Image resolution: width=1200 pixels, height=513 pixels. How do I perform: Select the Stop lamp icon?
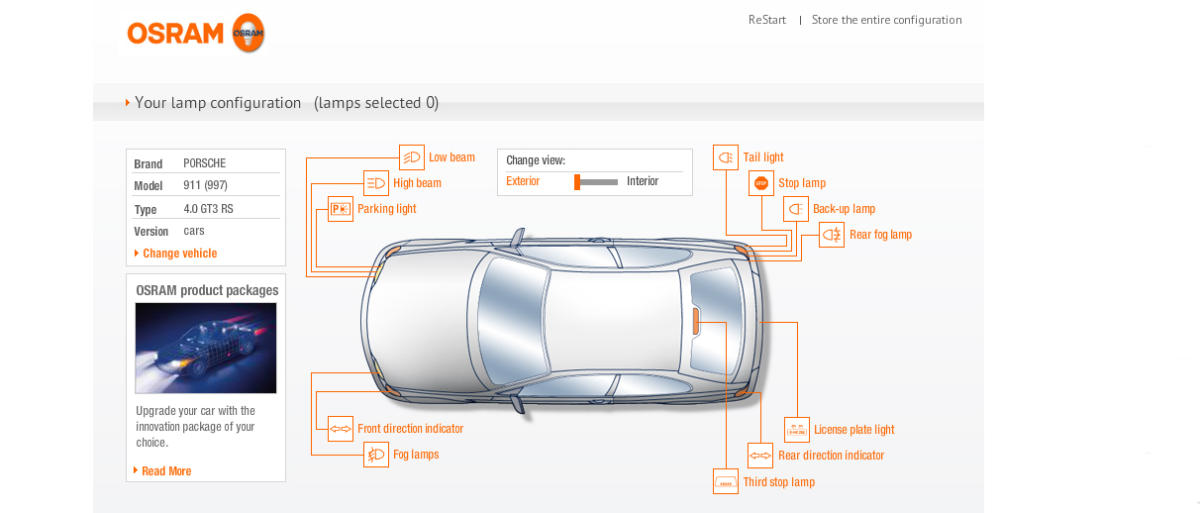click(761, 183)
